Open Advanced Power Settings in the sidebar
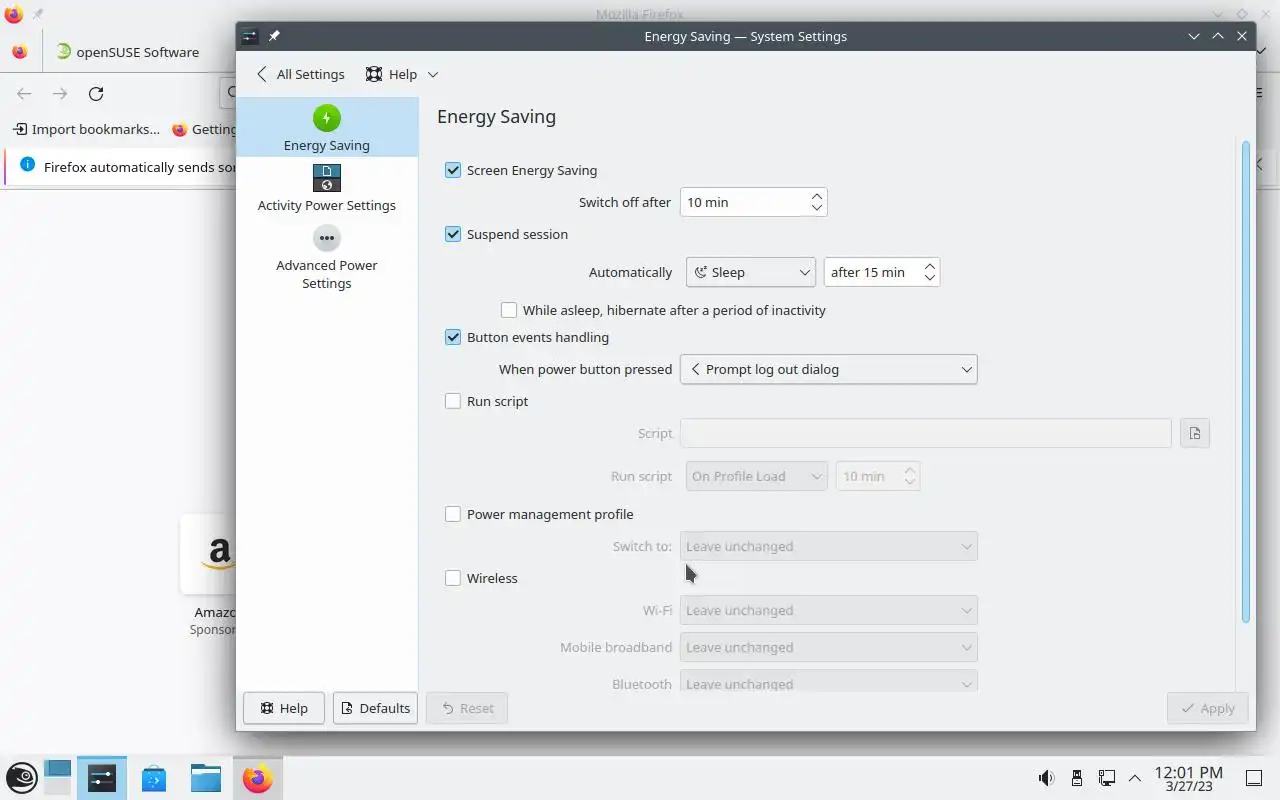Viewport: 1280px width, 800px height. 326,257
